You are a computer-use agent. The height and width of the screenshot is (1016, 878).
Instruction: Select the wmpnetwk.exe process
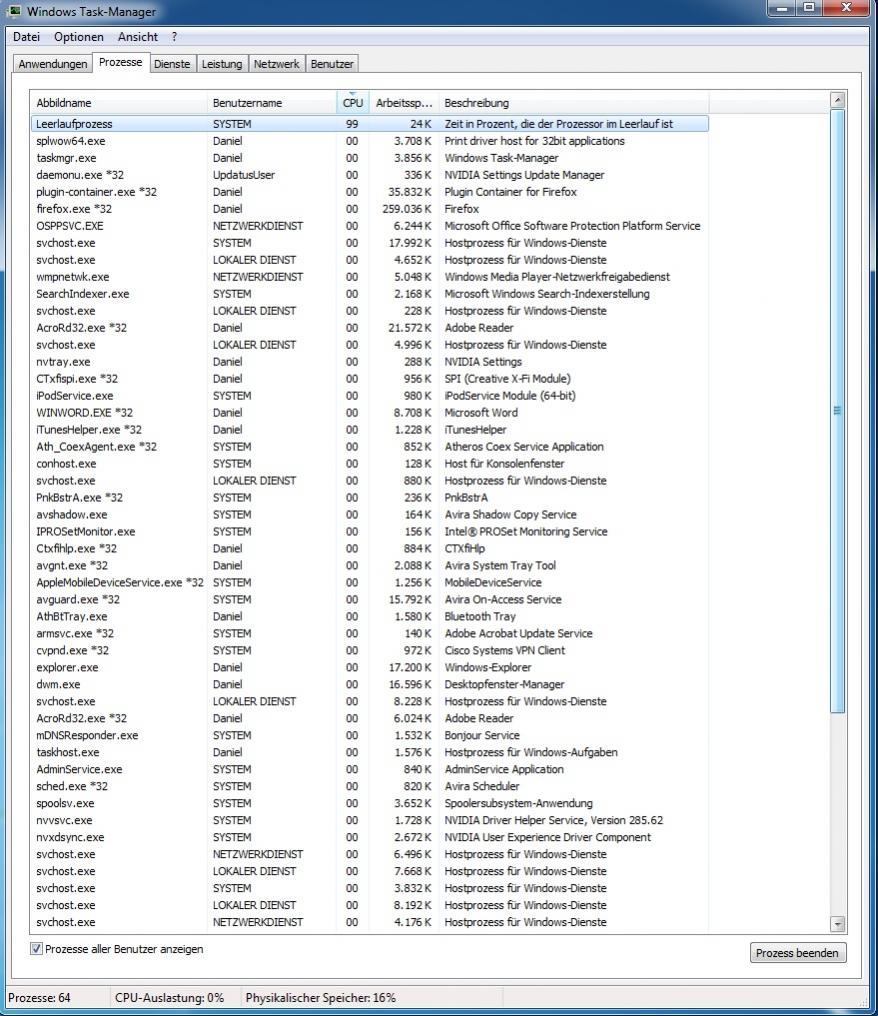[x=369, y=277]
